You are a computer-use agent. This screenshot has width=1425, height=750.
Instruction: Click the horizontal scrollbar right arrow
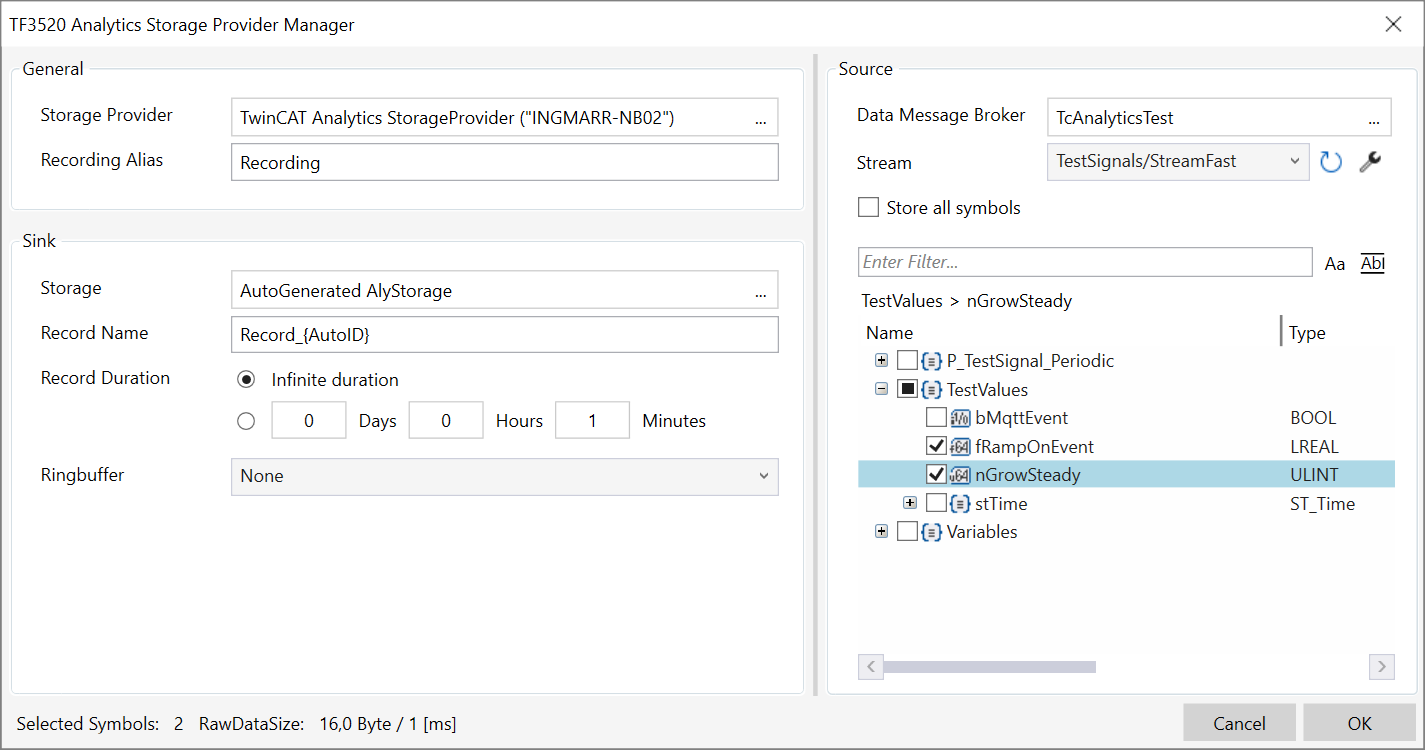1381,666
